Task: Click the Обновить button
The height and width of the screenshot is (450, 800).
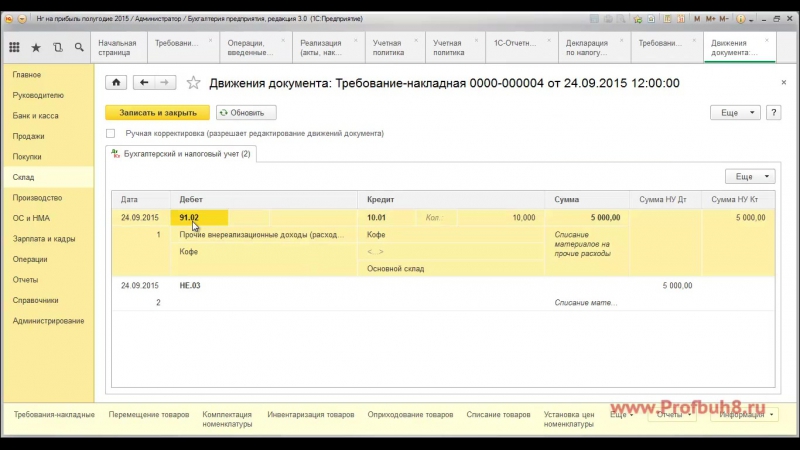Action: (x=246, y=113)
